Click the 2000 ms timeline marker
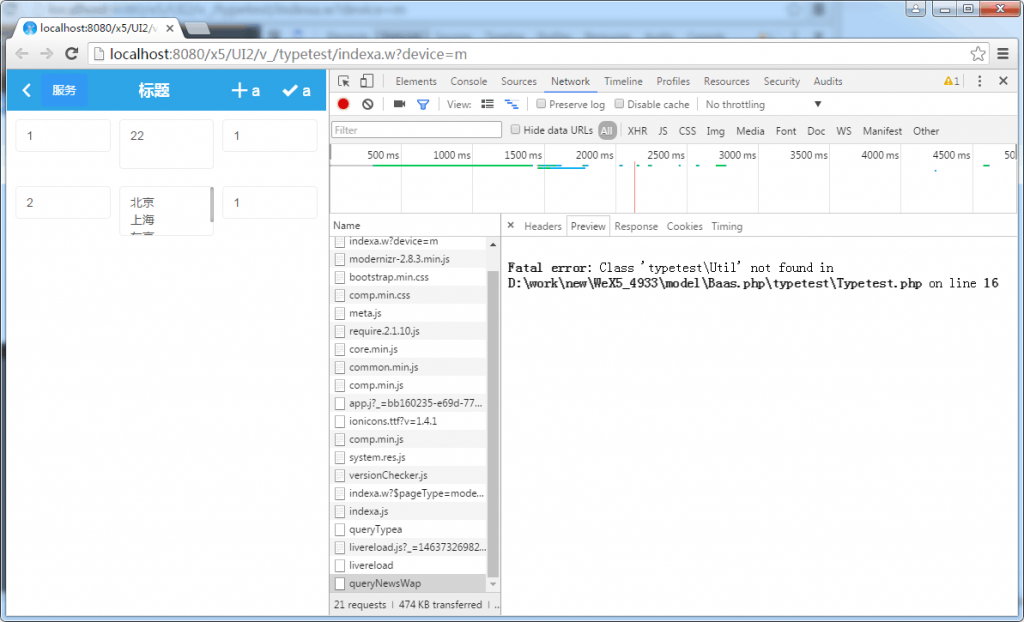 point(595,155)
